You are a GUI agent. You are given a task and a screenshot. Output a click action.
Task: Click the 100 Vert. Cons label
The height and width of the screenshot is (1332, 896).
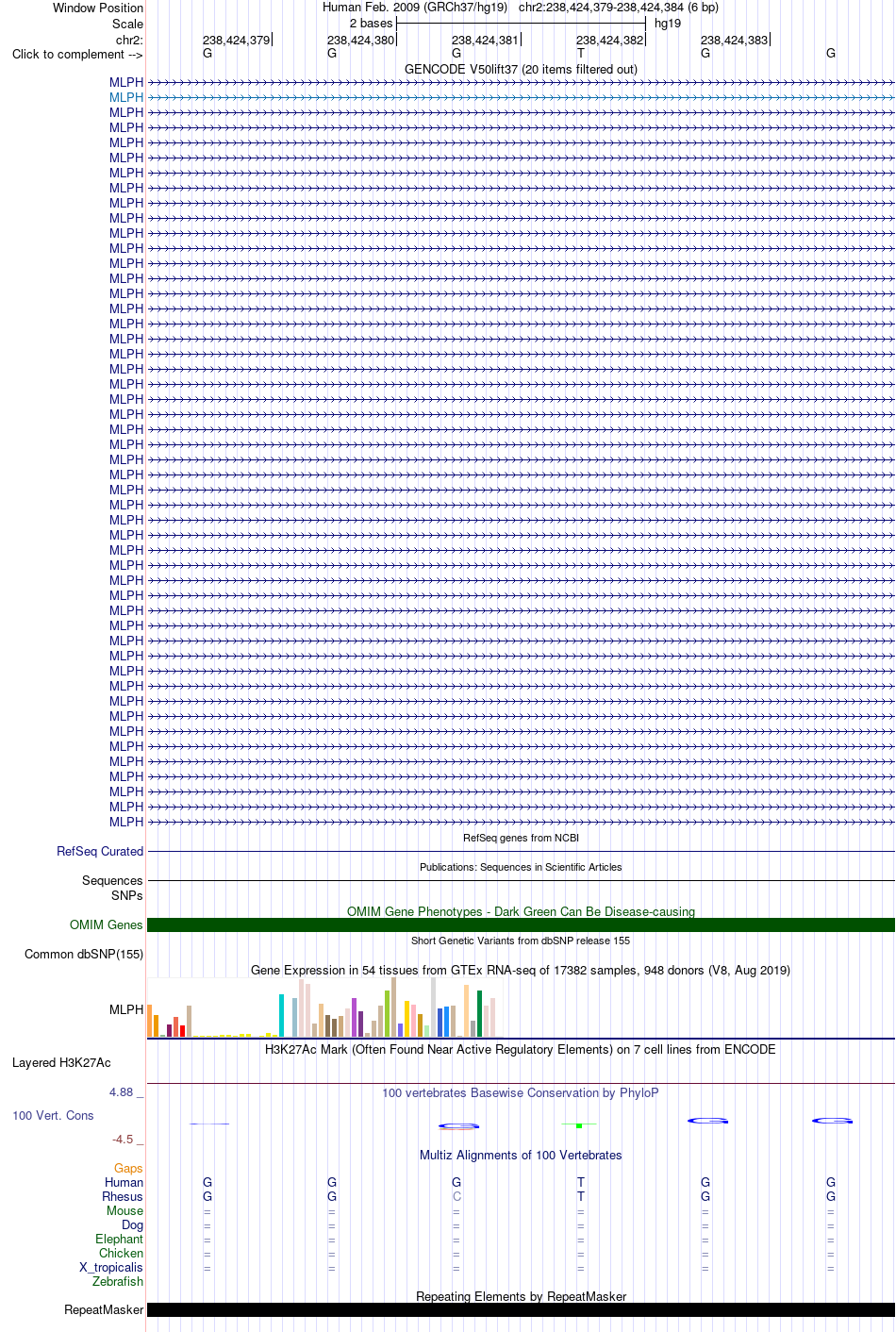point(53,1115)
